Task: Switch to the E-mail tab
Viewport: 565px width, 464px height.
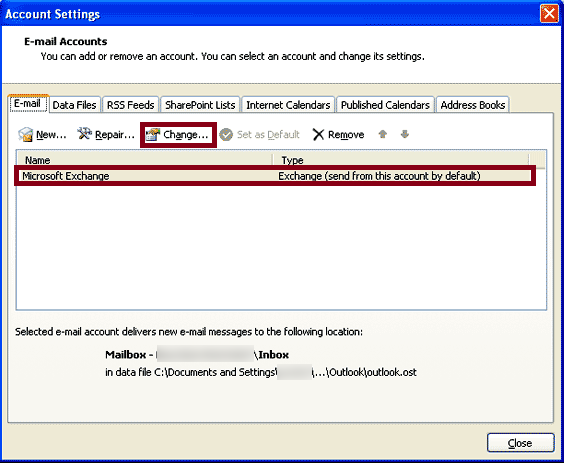Action: coord(27,104)
